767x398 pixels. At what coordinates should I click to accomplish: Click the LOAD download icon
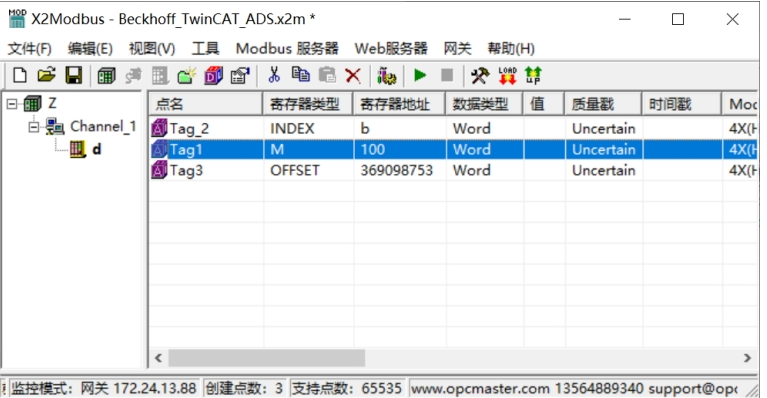click(507, 75)
